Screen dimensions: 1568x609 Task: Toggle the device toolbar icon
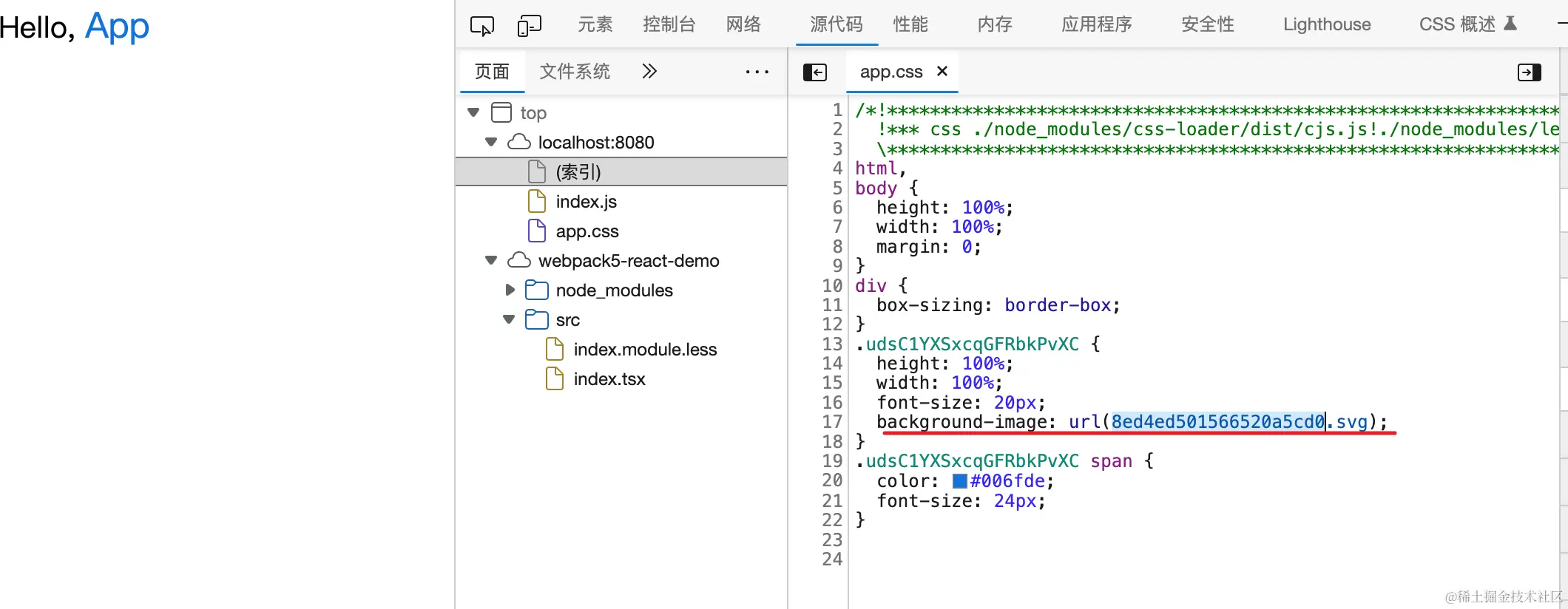point(530,26)
